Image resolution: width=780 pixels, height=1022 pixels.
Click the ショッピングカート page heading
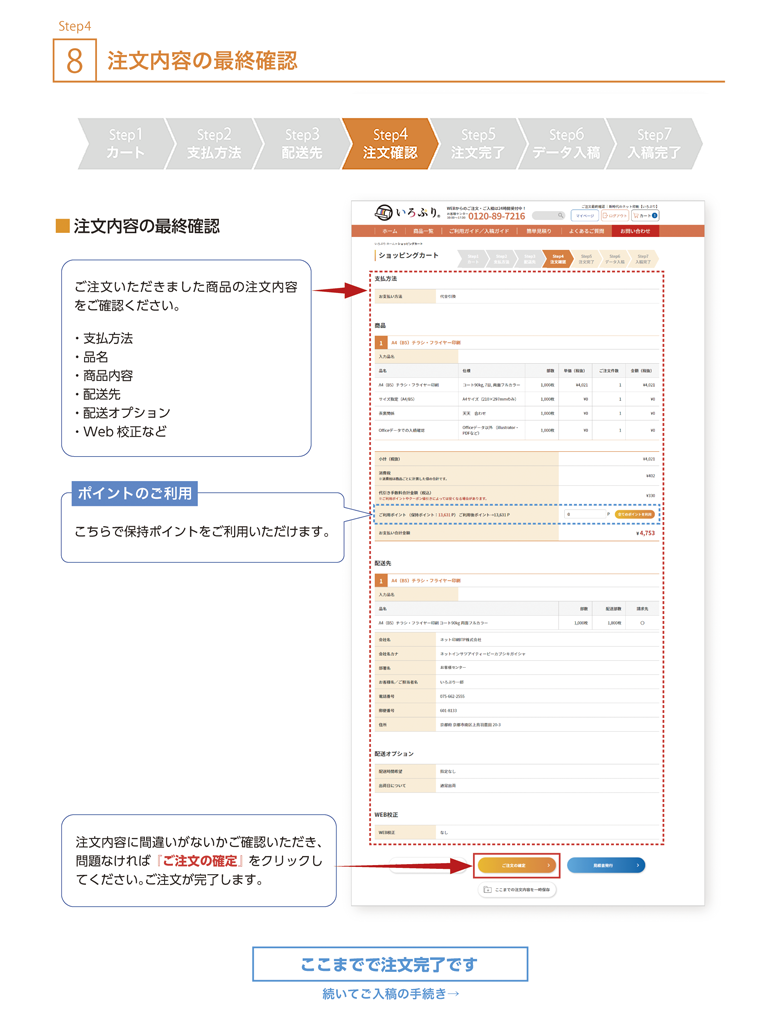coord(409,255)
